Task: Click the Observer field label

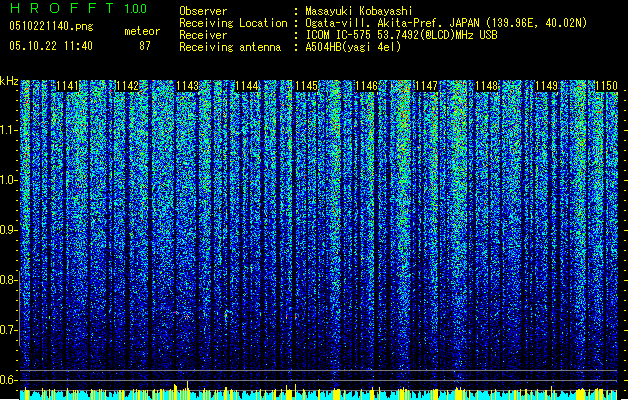Action: coord(203,11)
